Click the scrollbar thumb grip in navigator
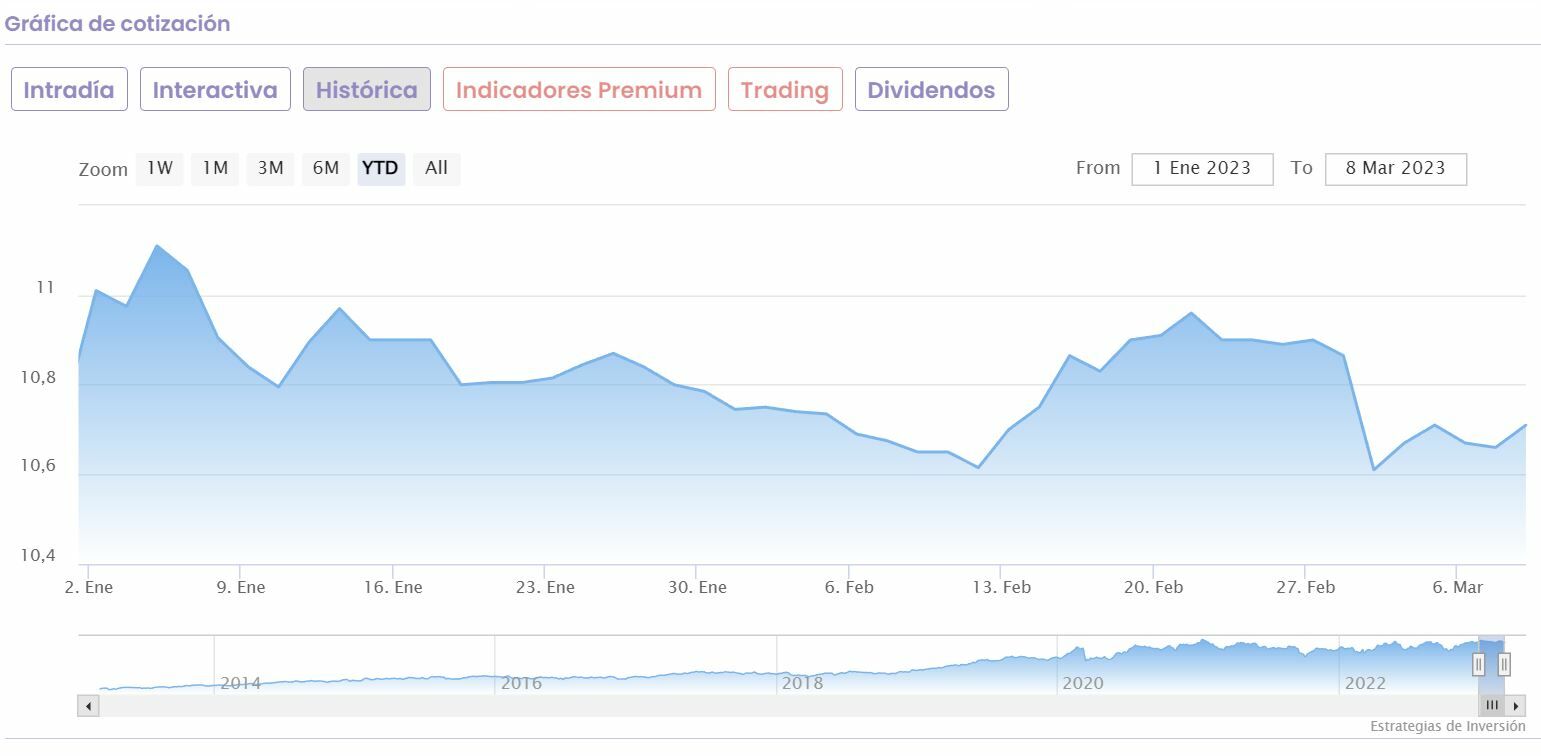This screenshot has height=756, width=1541. click(x=1491, y=706)
